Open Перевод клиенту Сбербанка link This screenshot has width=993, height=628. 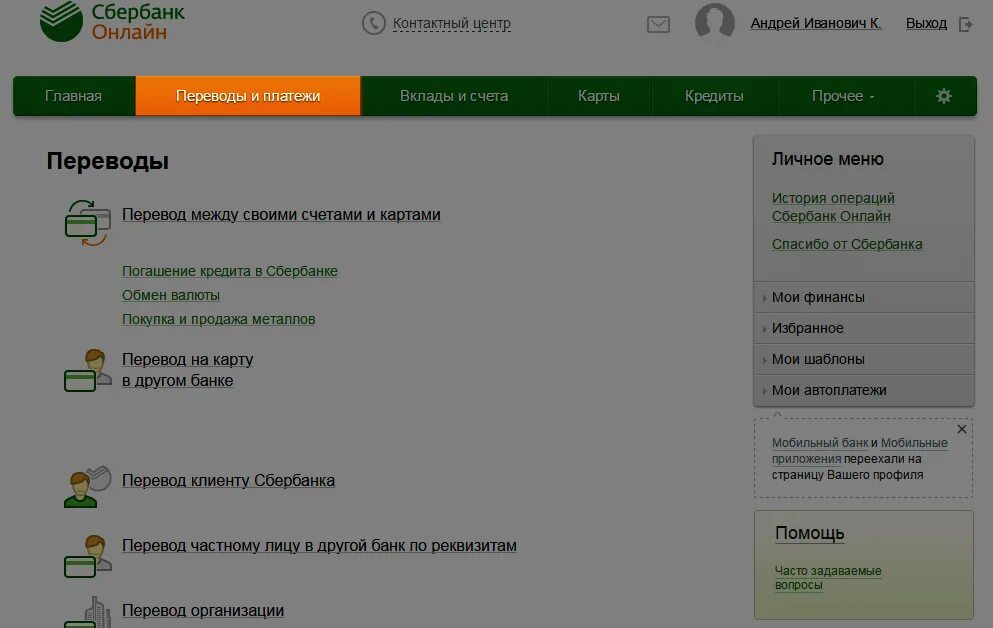coord(228,480)
